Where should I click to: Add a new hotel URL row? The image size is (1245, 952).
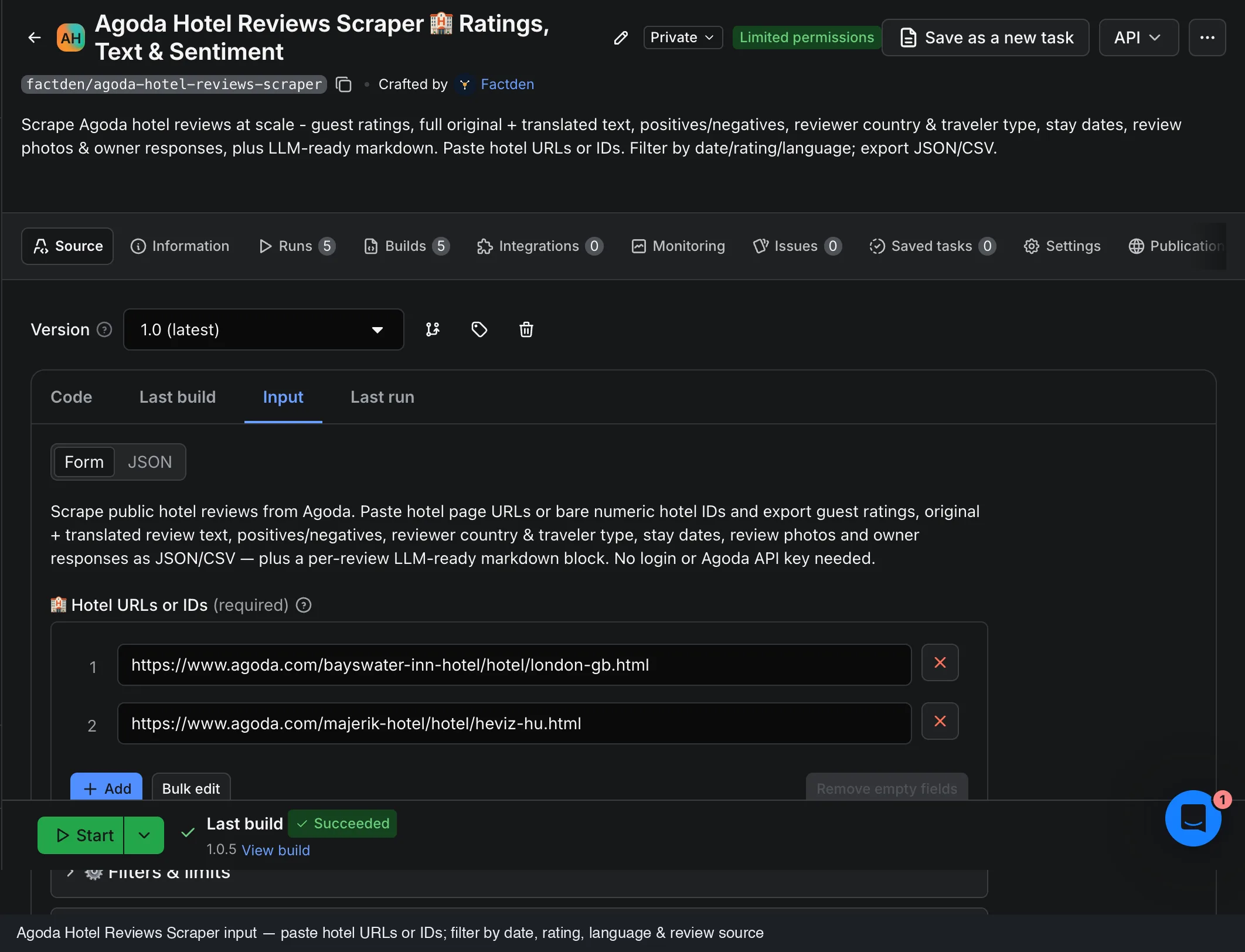click(106, 787)
